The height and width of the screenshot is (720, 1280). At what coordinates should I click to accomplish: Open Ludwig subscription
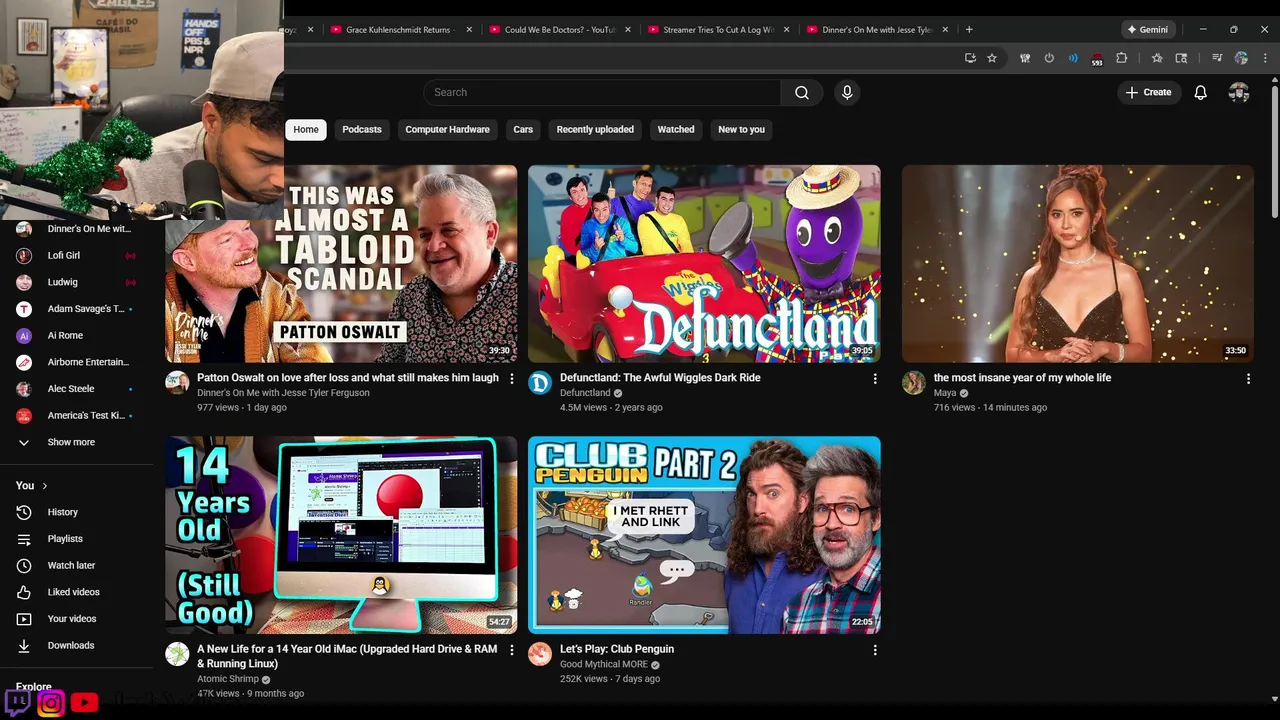tap(77, 282)
